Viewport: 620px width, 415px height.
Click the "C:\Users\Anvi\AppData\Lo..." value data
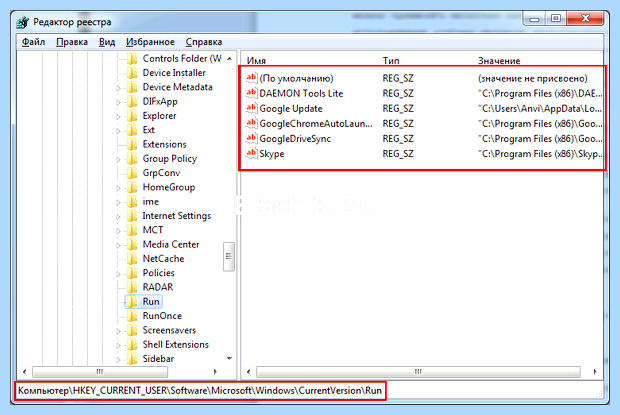tap(540, 109)
